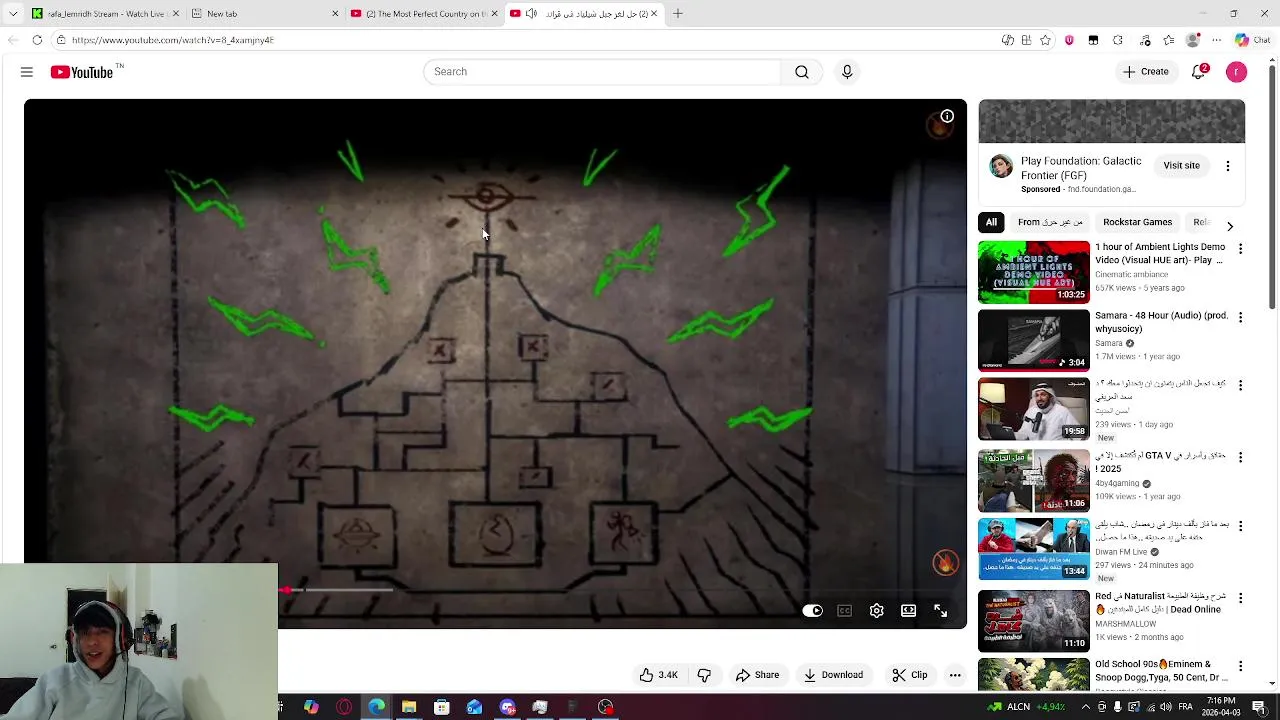Image resolution: width=1280 pixels, height=720 pixels.
Task: Toggle closed captions on the video
Action: click(x=844, y=611)
